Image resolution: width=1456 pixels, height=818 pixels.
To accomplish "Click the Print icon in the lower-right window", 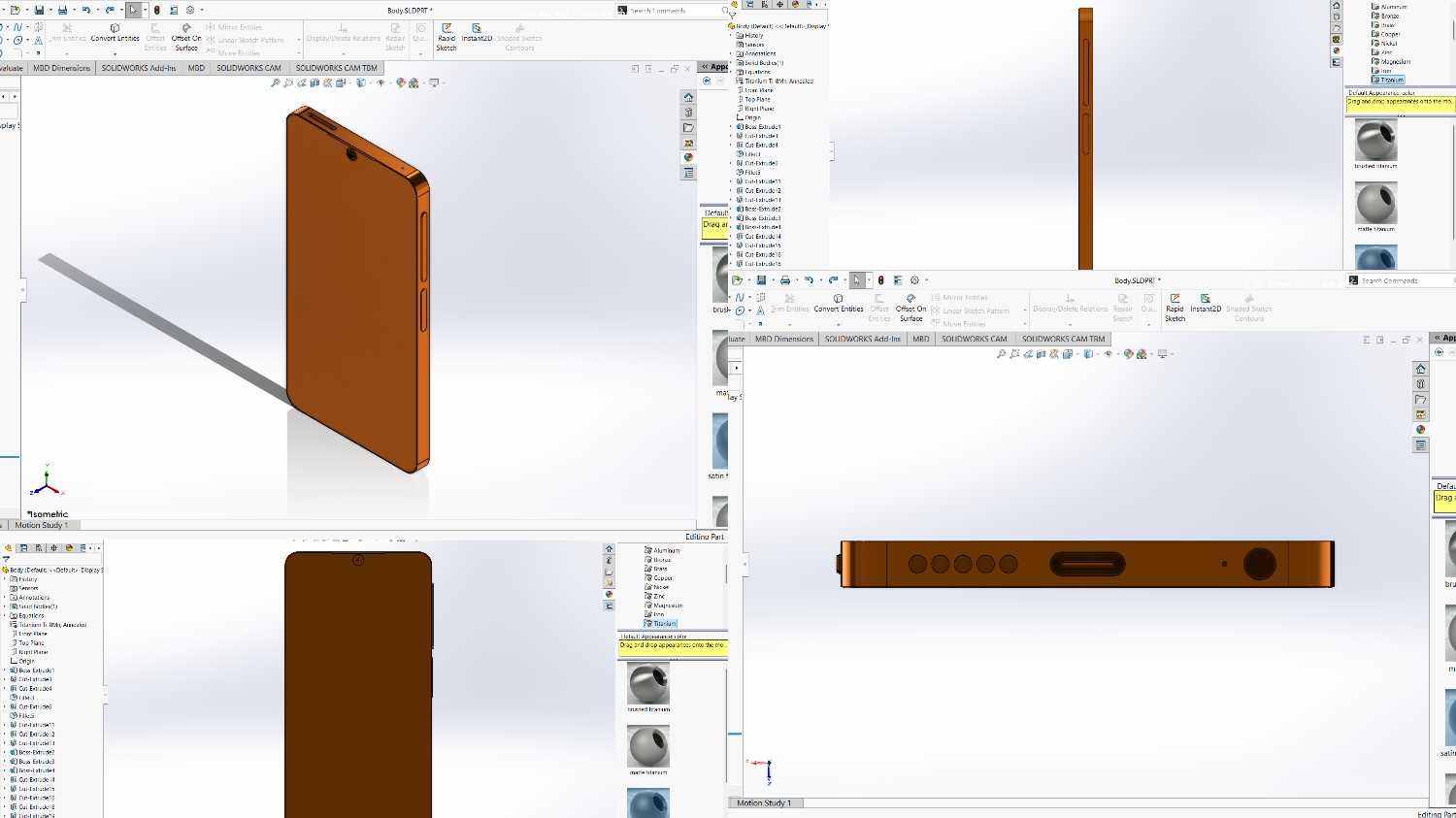I will coord(785,280).
